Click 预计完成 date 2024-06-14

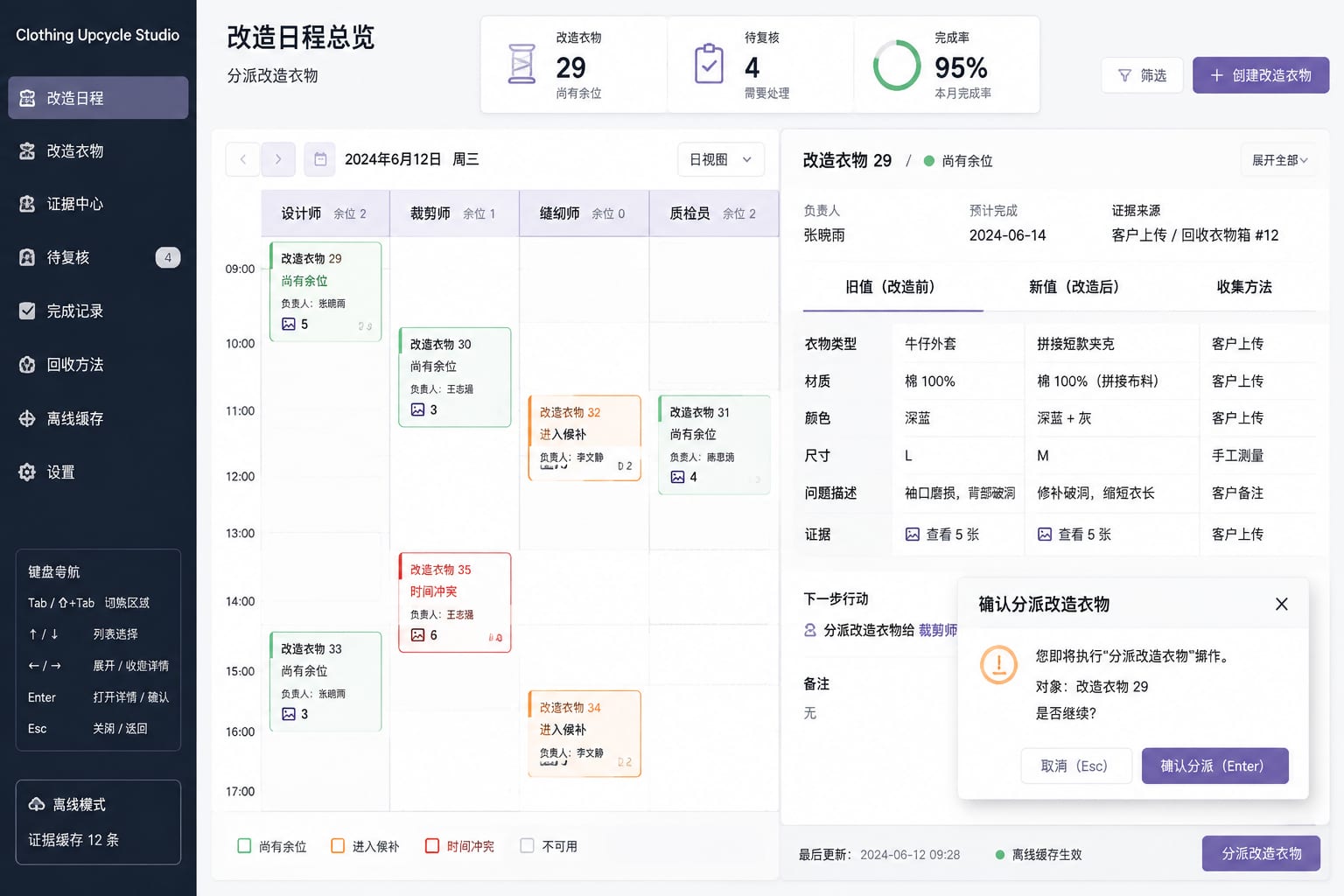[1007, 235]
